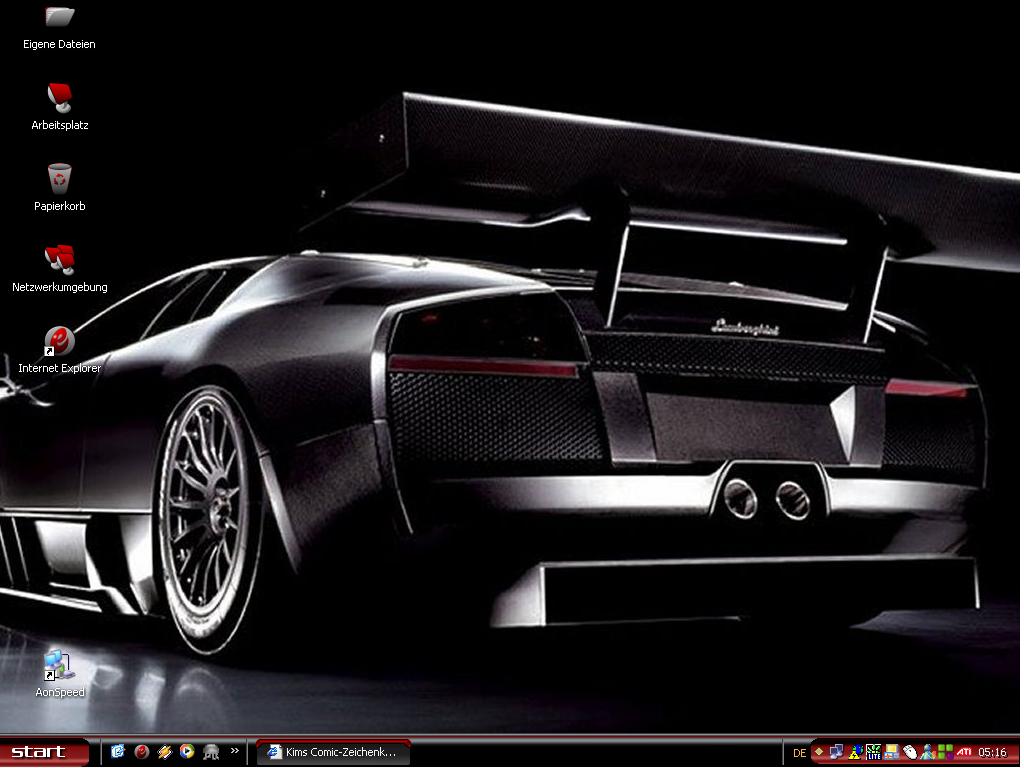Click the ATI tray icon

(965, 752)
